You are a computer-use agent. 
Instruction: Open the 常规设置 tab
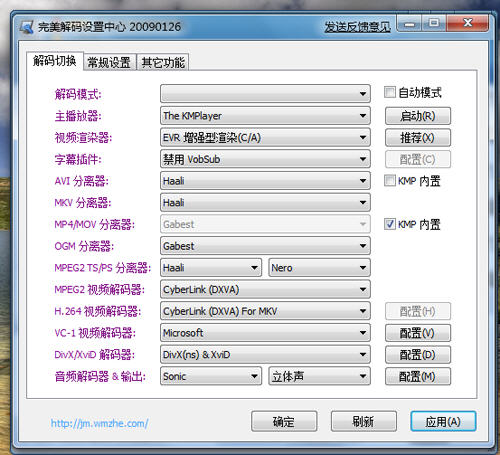110,62
